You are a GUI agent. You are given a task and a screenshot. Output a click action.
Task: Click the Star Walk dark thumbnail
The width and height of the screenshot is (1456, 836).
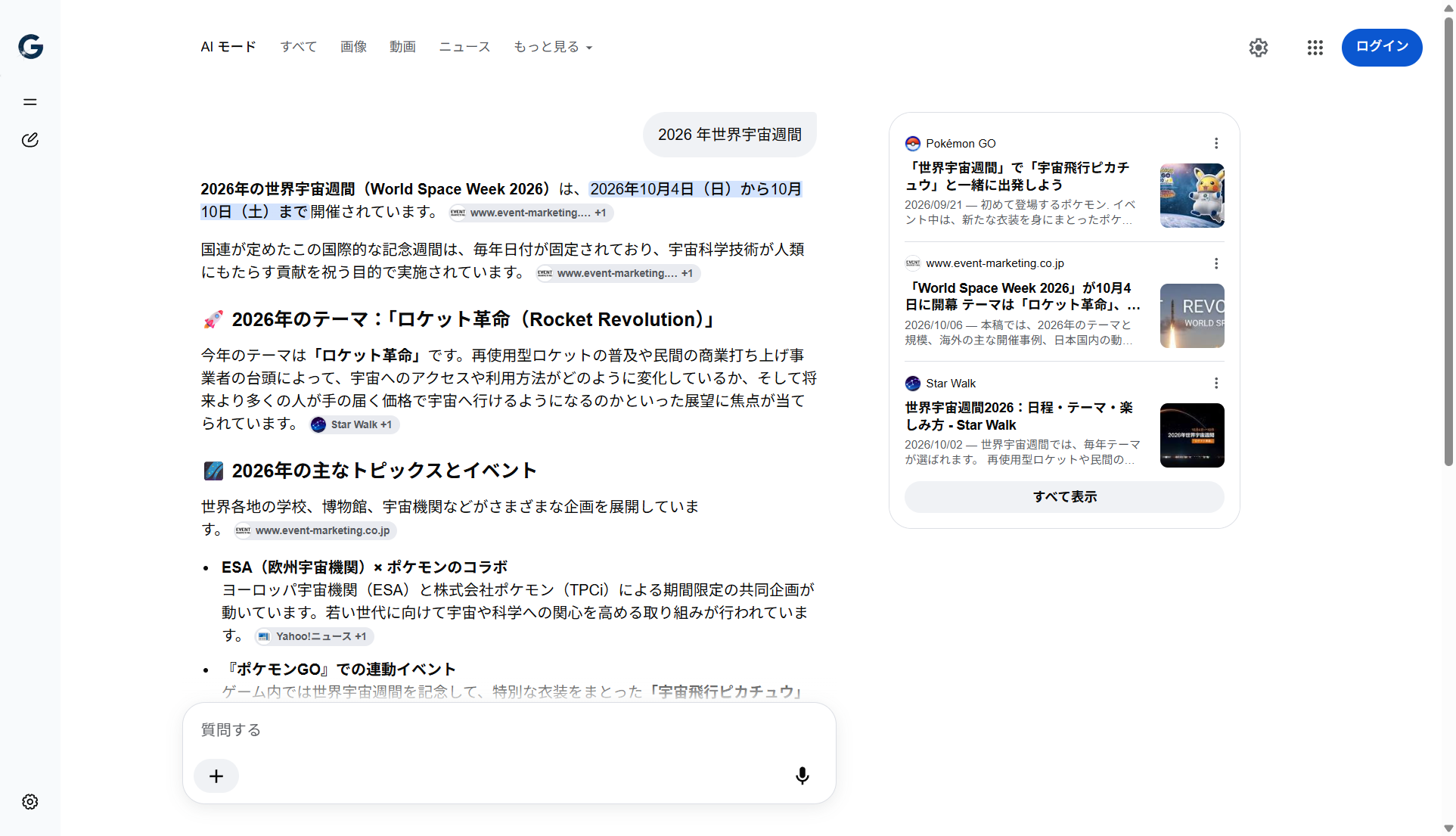tap(1192, 435)
